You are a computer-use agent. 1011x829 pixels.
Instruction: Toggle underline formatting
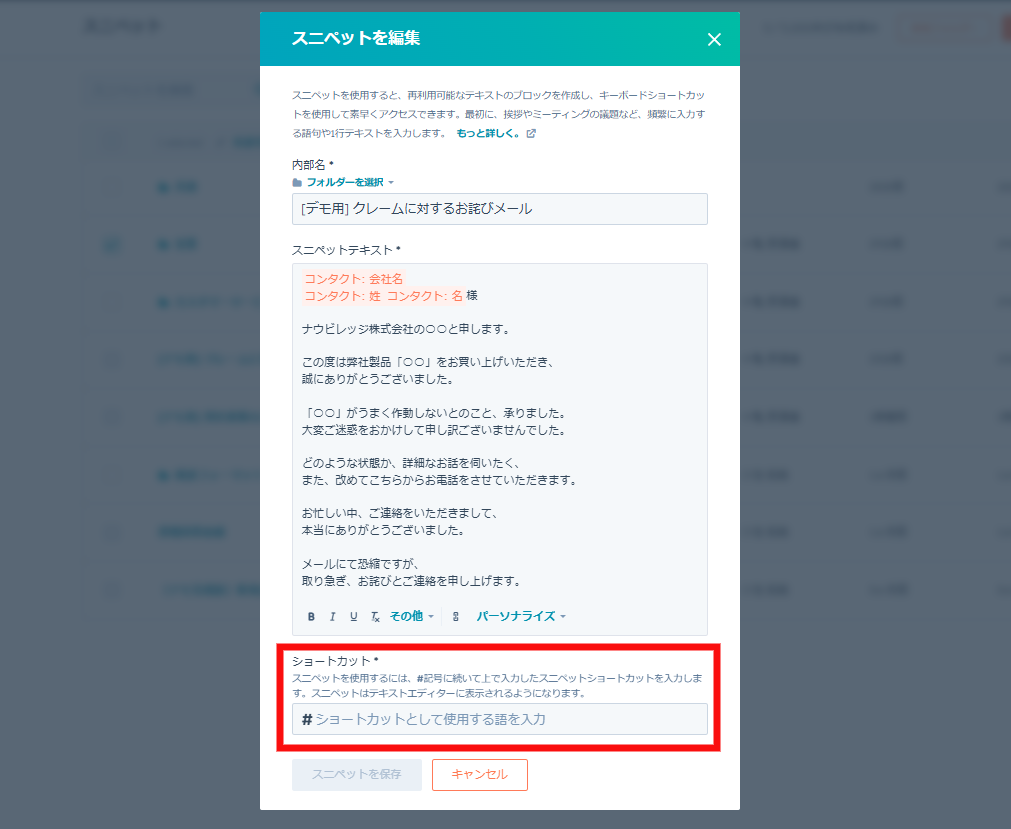(353, 617)
